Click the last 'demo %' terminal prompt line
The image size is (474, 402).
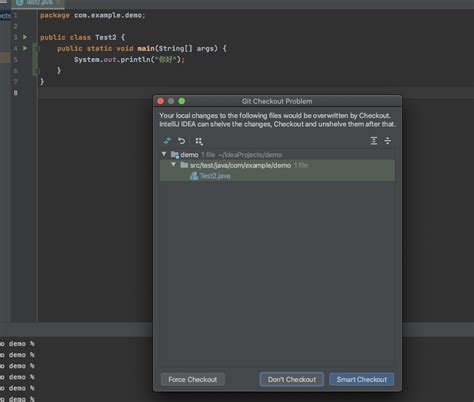[17, 399]
